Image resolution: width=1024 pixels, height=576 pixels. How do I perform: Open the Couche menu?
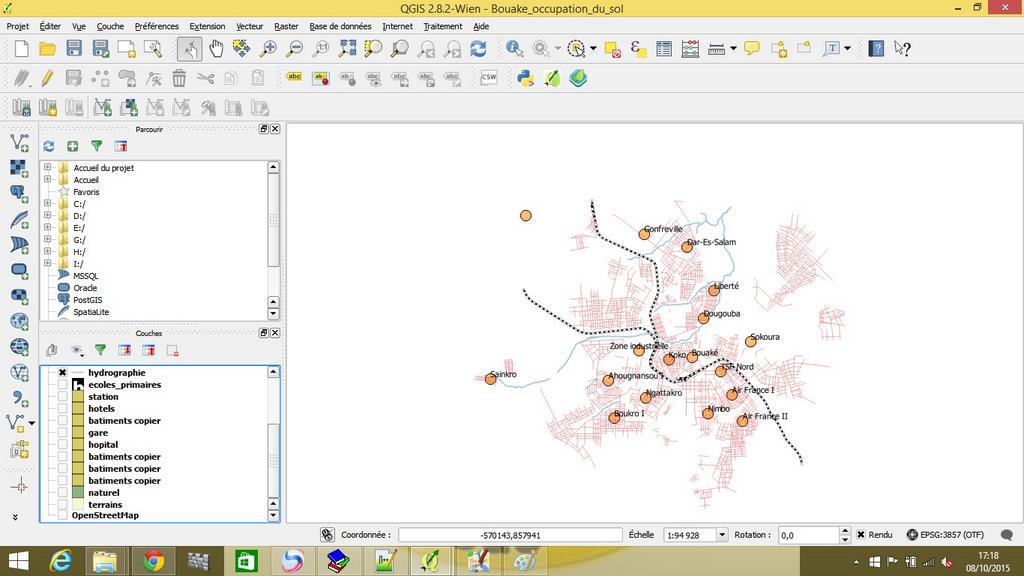[x=110, y=26]
